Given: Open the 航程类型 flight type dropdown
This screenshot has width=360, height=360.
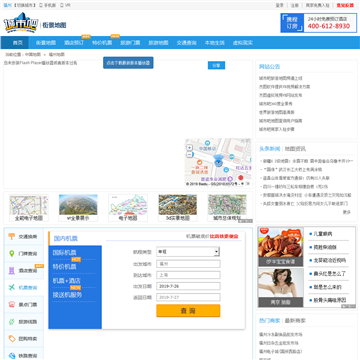Looking at the screenshot, I should tap(188, 252).
